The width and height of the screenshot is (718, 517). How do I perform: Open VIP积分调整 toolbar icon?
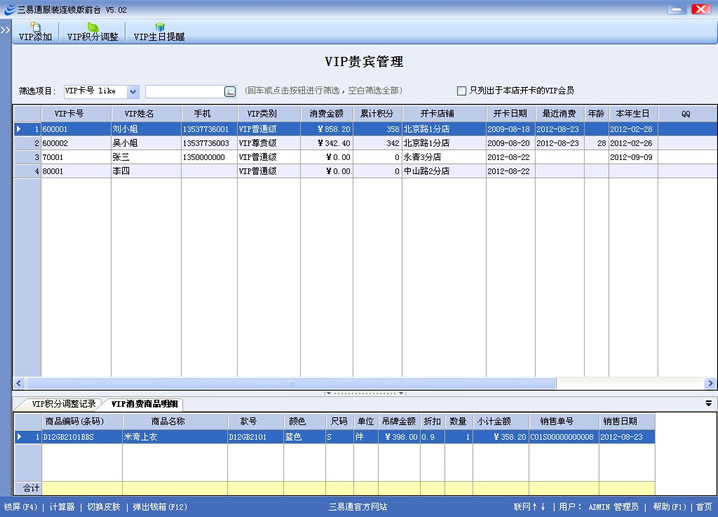[x=92, y=32]
